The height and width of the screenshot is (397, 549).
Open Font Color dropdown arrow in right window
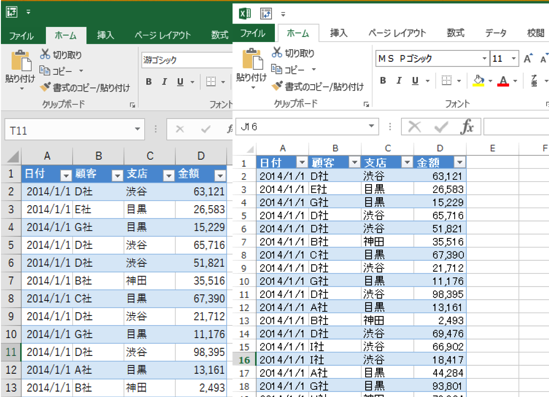[515, 81]
